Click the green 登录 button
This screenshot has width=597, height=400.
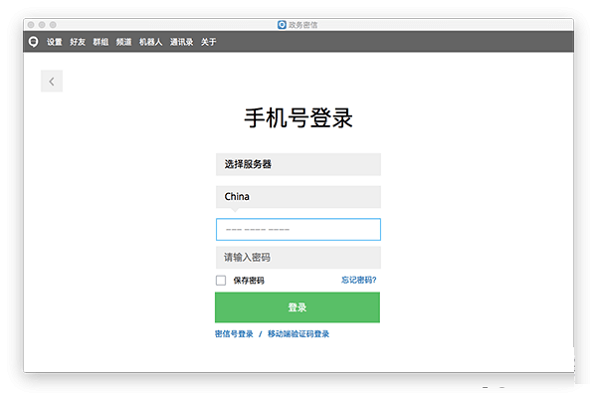pyautogui.click(x=297, y=308)
